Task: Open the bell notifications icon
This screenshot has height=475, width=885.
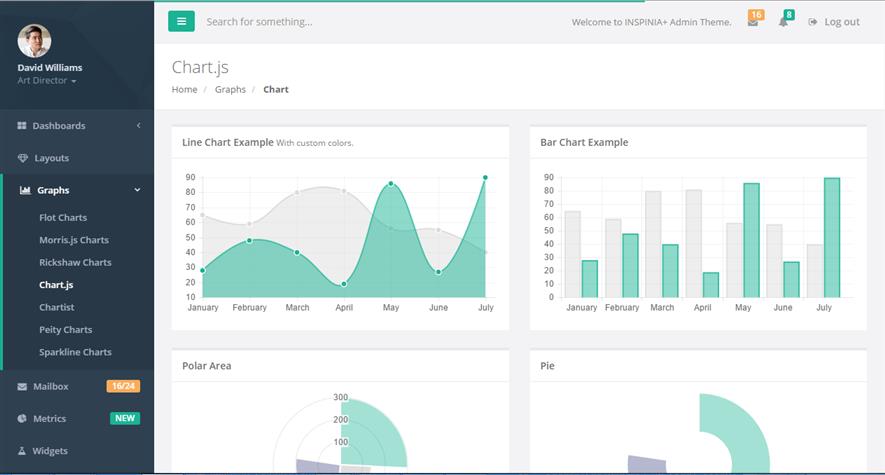Action: click(x=783, y=22)
